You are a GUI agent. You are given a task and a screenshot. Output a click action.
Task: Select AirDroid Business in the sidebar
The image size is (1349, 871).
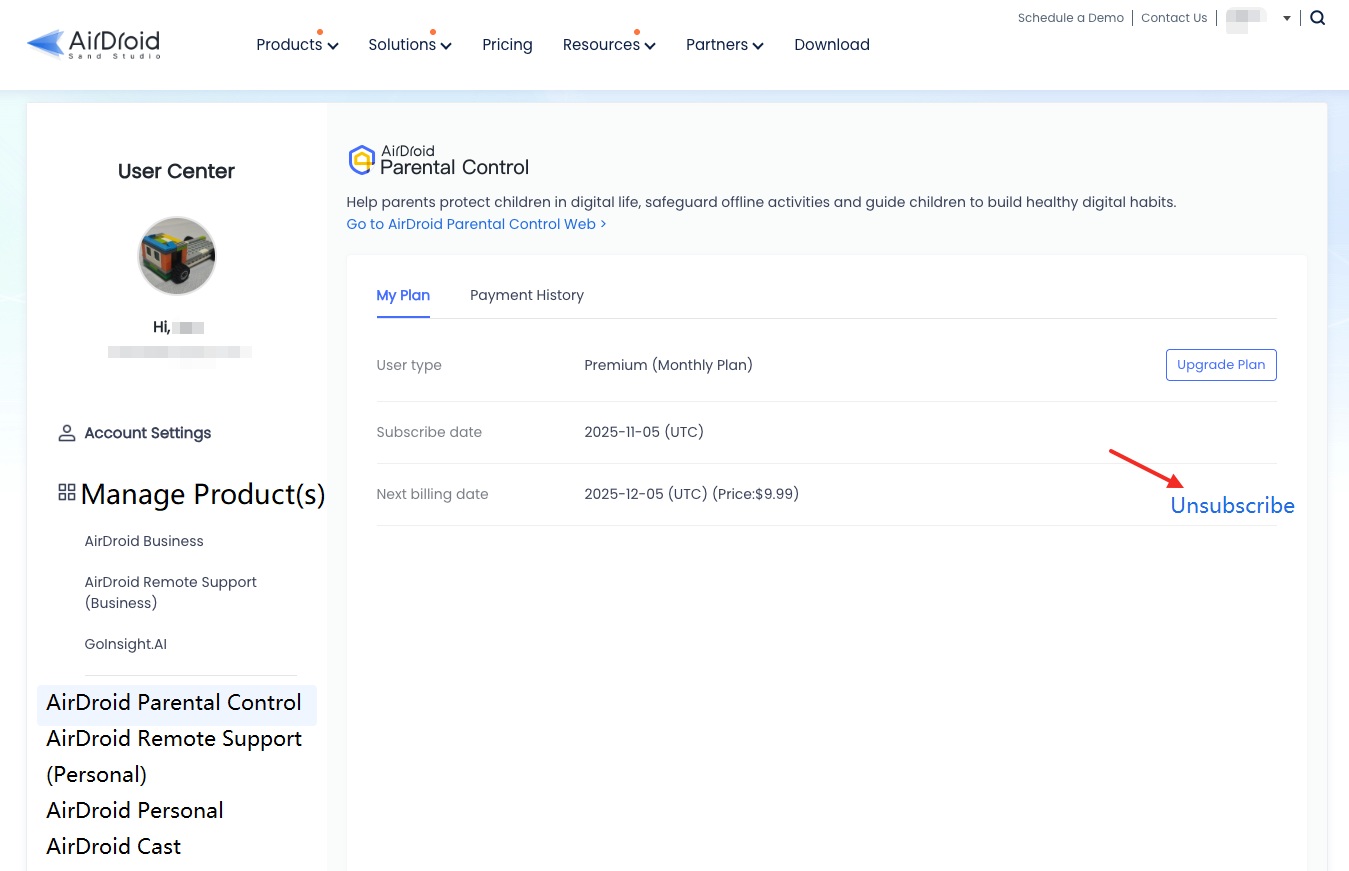pos(143,541)
